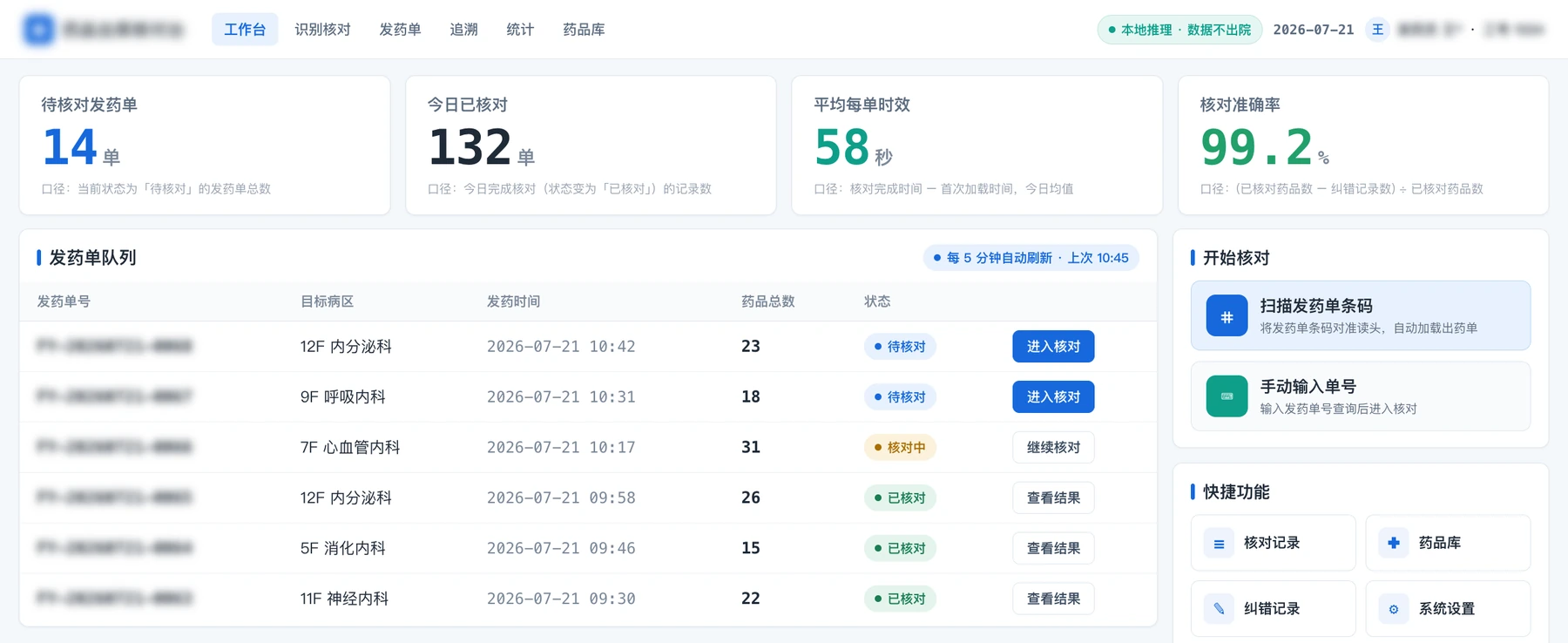Open the 手动输入单号 card

tap(1360, 396)
